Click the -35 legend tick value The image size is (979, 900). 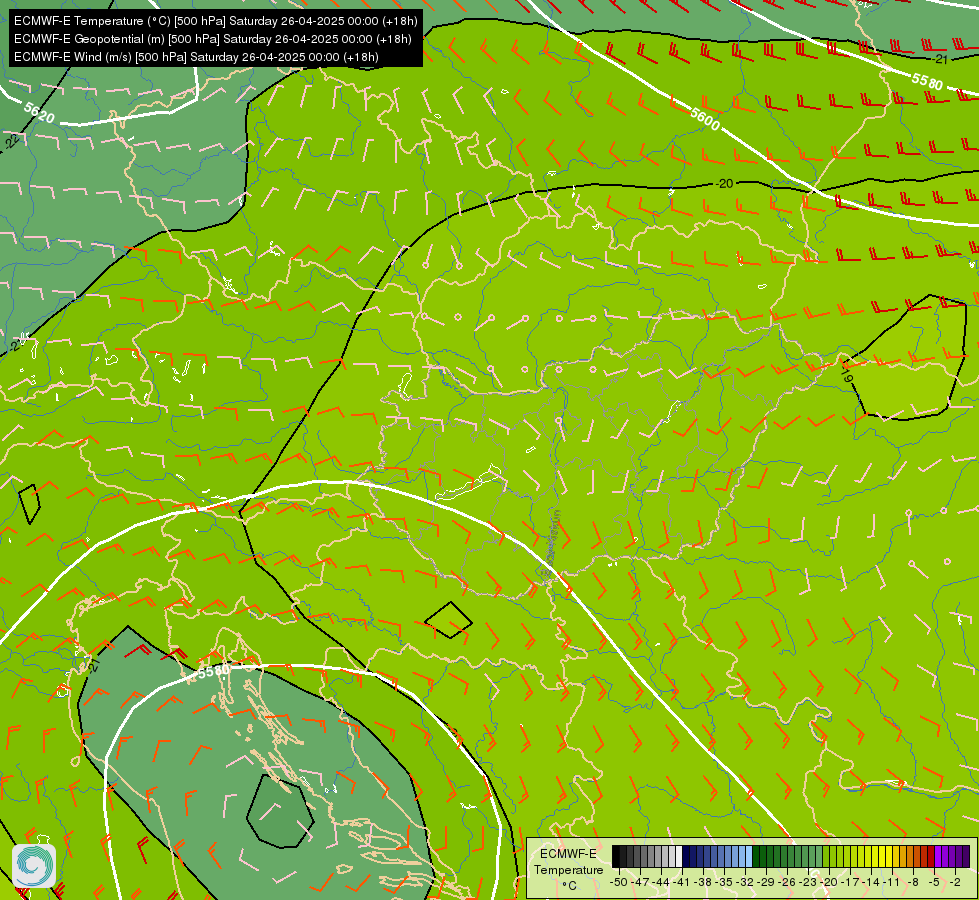[724, 883]
